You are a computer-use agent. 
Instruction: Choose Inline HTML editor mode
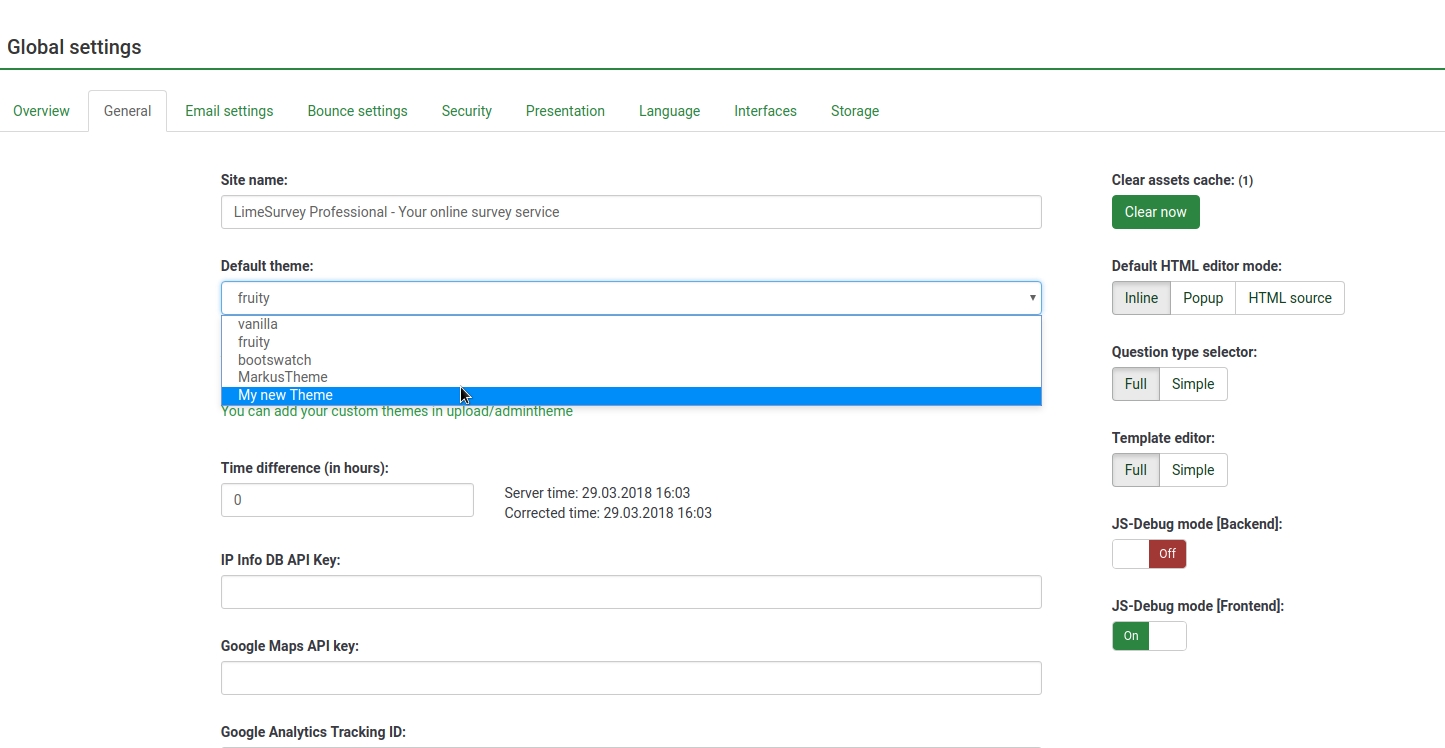[1141, 298]
